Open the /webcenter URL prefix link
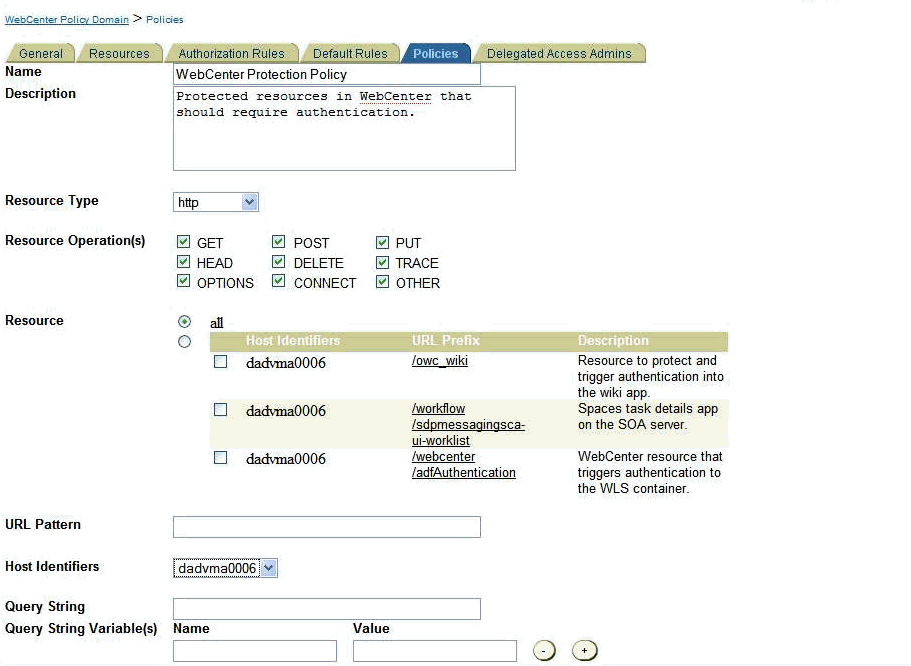 tap(443, 457)
